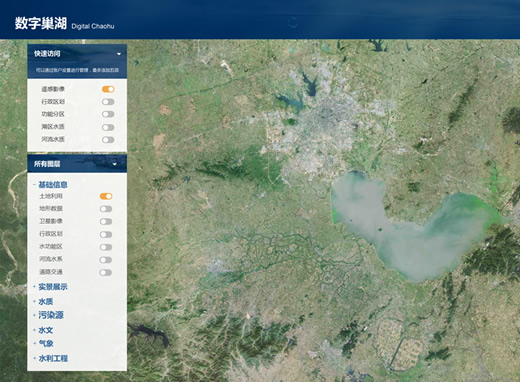Turn on the 道路交通 layer

click(x=106, y=273)
